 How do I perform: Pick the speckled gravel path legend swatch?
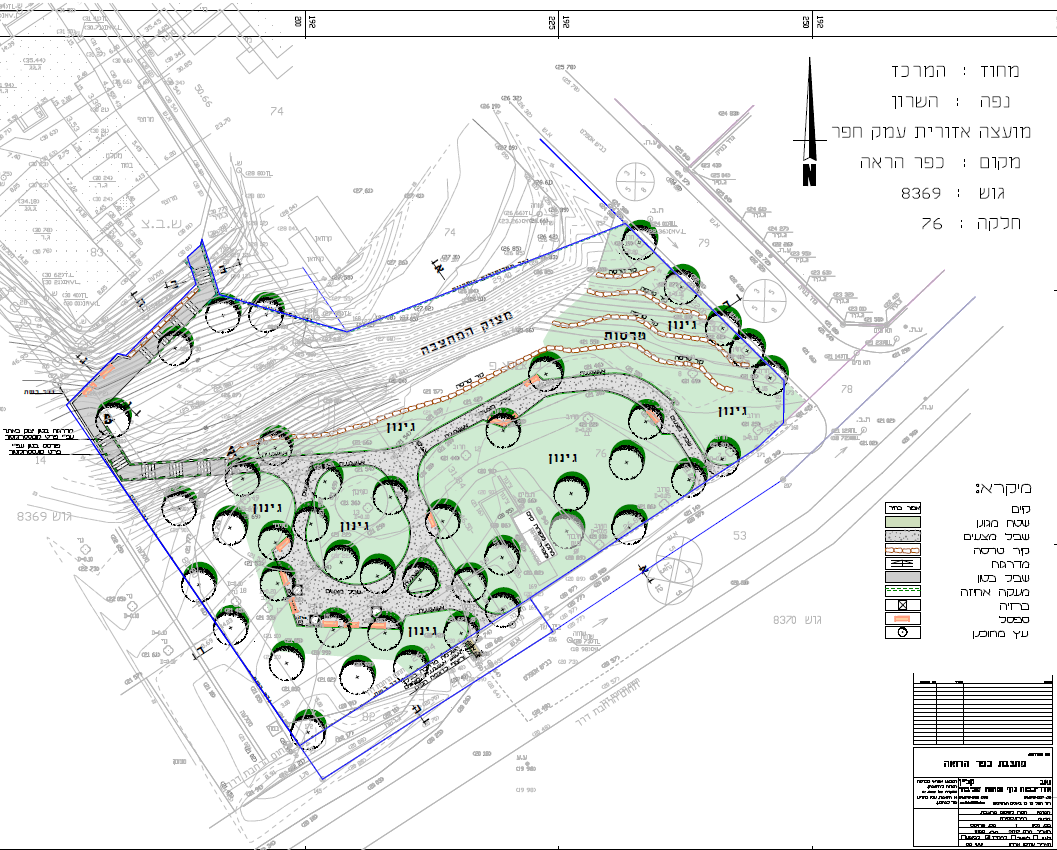pos(904,535)
